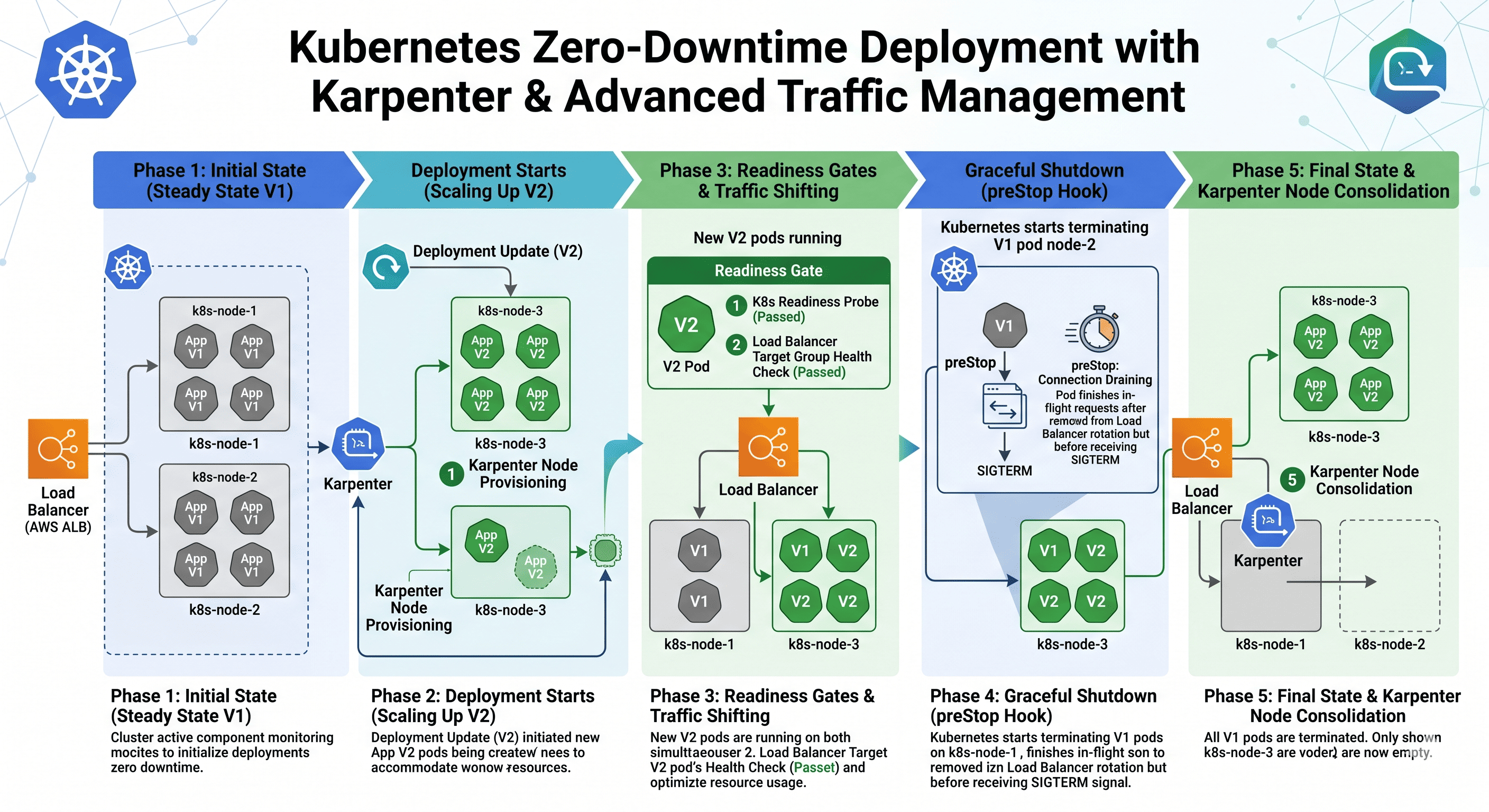Click 'K8s Readiness Probe (Passed)' text
This screenshot has height=812, width=1489.
click(x=815, y=309)
